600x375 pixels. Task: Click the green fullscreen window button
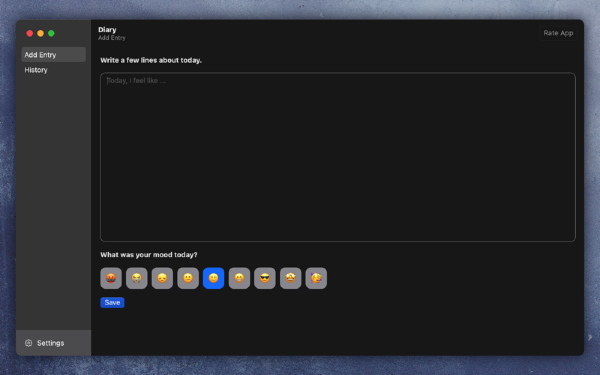pos(51,33)
